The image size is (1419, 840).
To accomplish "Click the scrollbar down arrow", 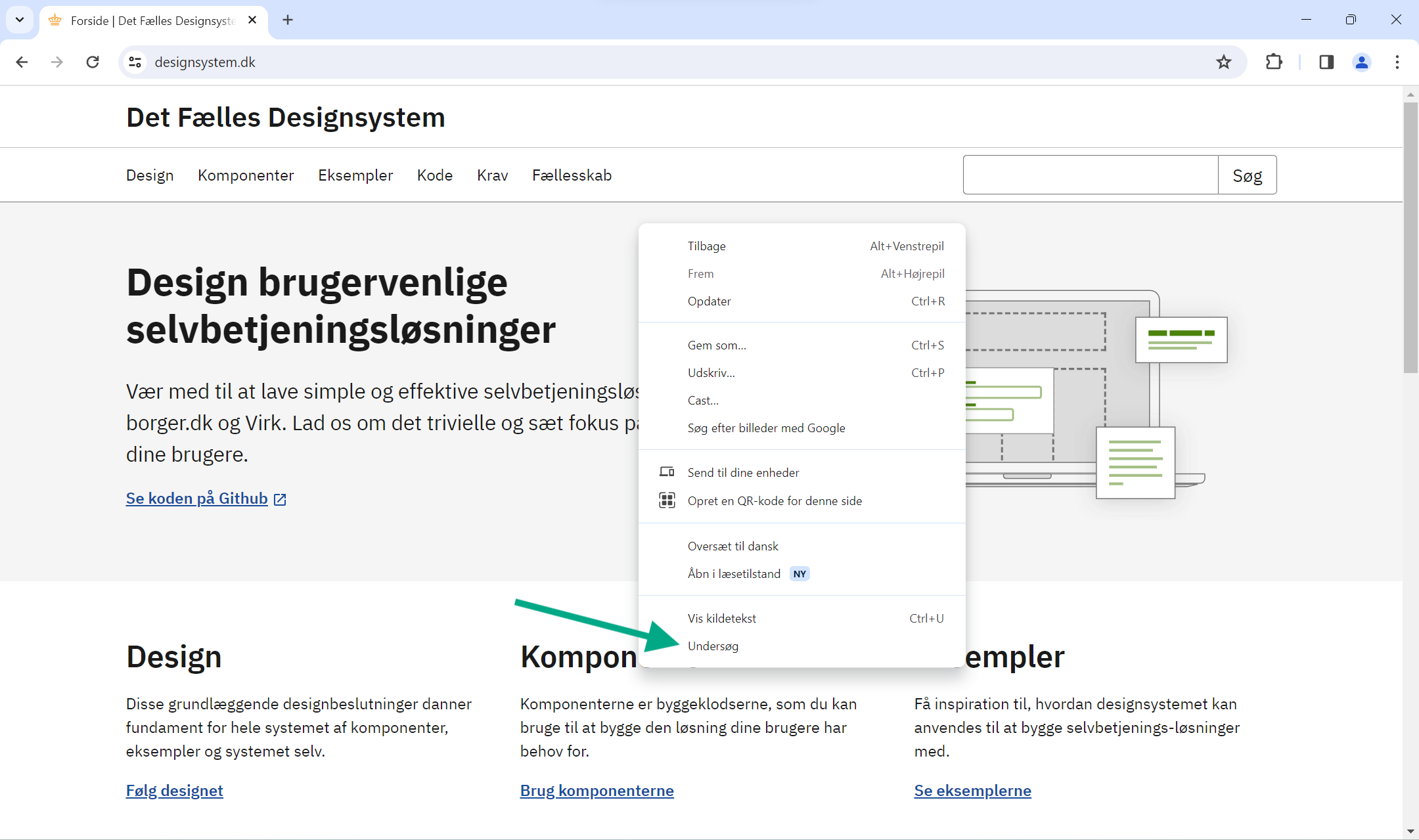I will (1410, 831).
